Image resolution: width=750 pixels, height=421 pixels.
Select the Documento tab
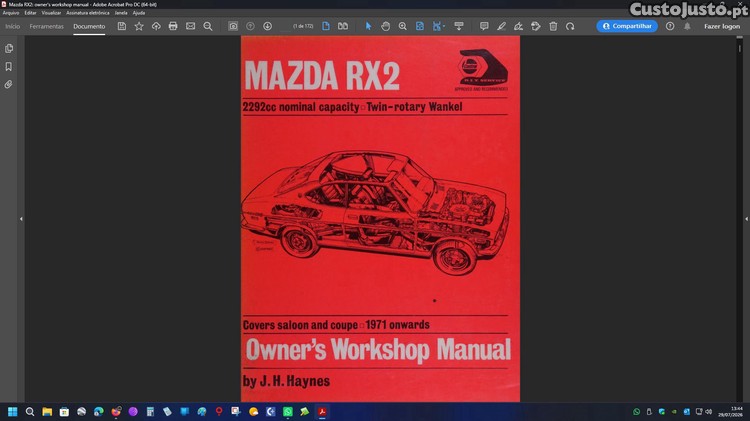coord(89,26)
